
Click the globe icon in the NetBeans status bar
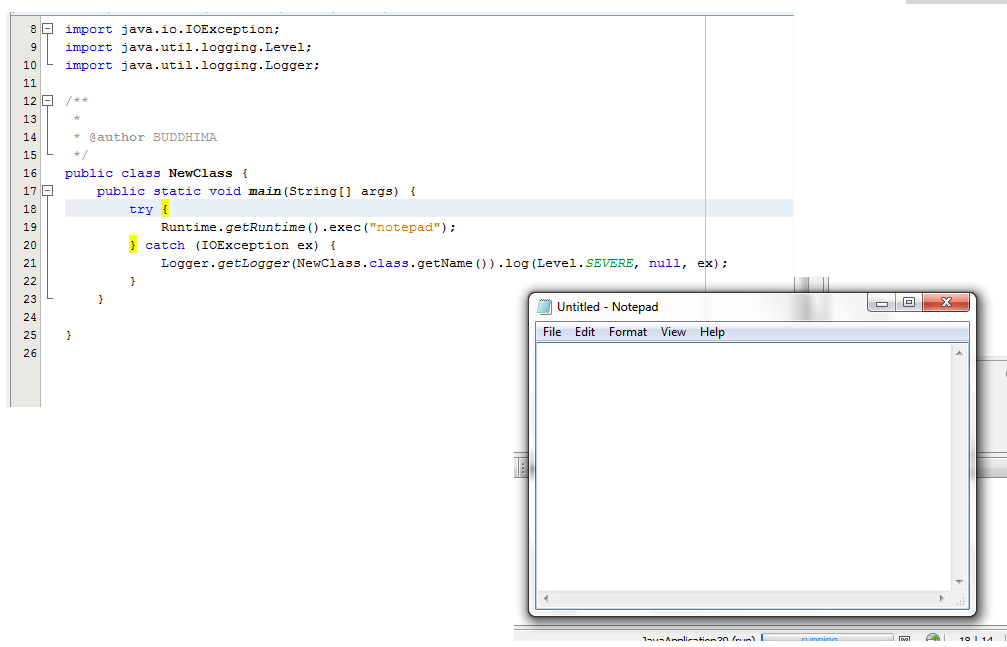[x=931, y=639]
